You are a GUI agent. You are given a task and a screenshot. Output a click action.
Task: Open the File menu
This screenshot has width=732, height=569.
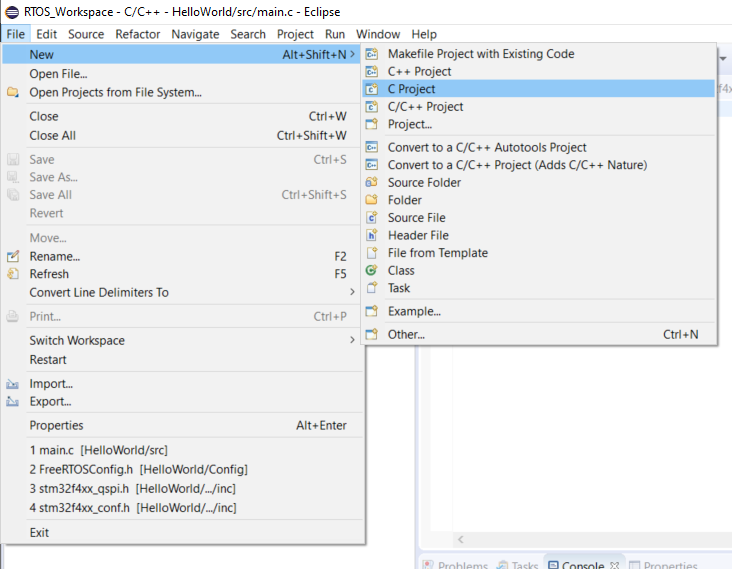click(15, 34)
